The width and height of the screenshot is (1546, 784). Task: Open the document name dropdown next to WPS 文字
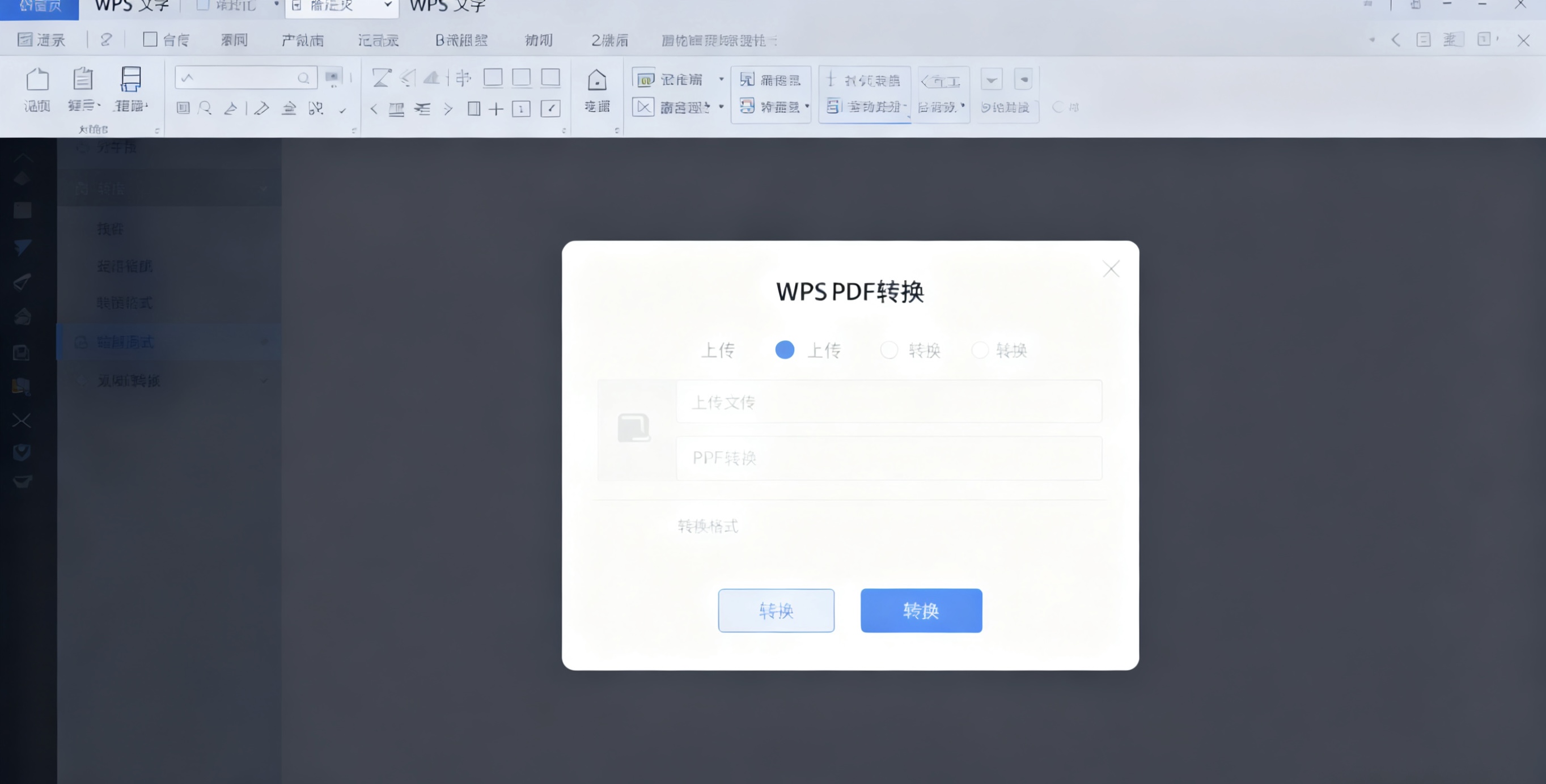click(386, 5)
